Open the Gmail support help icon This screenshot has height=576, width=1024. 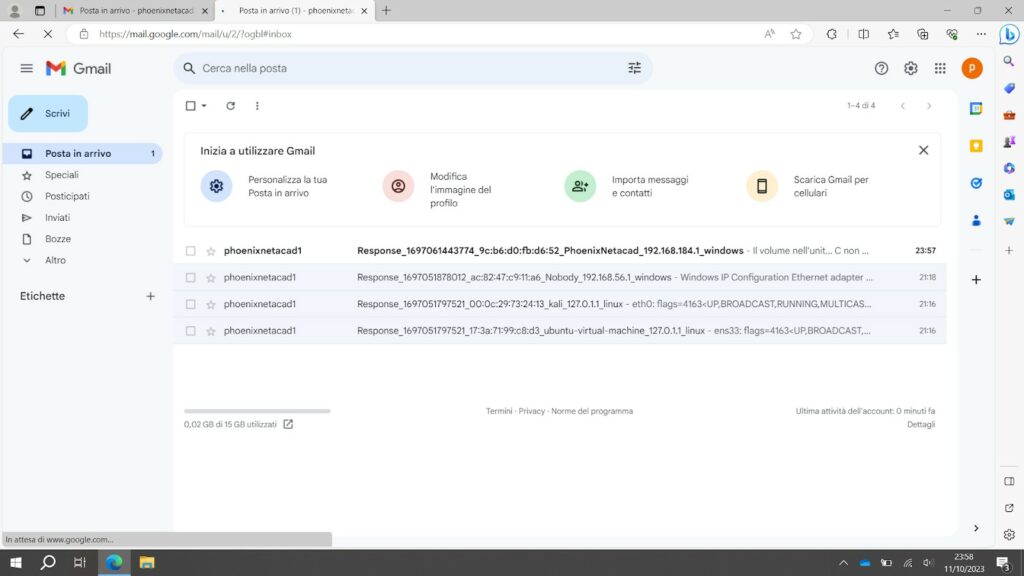[881, 68]
